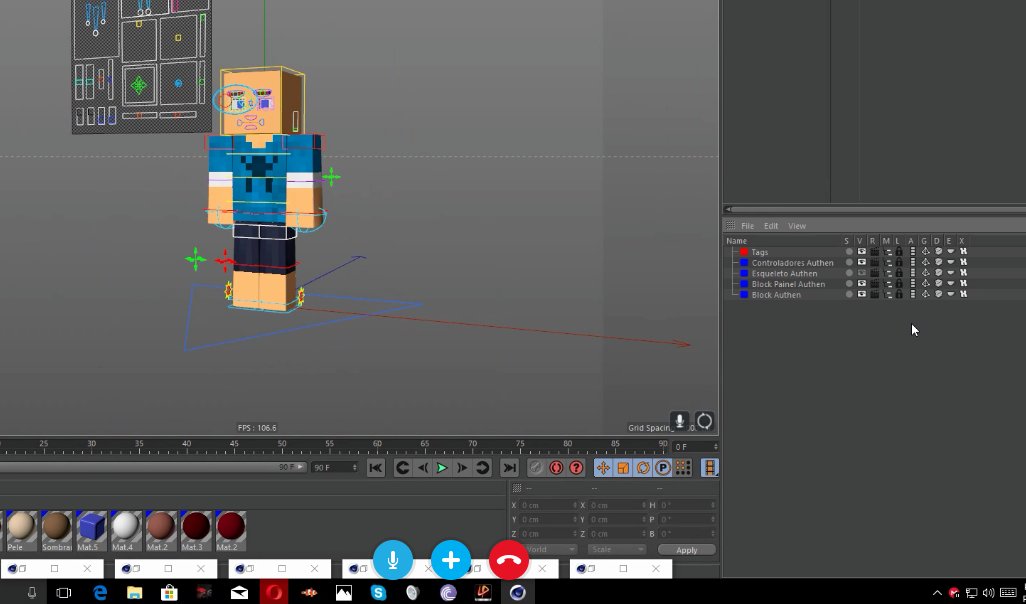The height and width of the screenshot is (604, 1026).
Task: Click the 0 F current frame field
Action: point(696,447)
